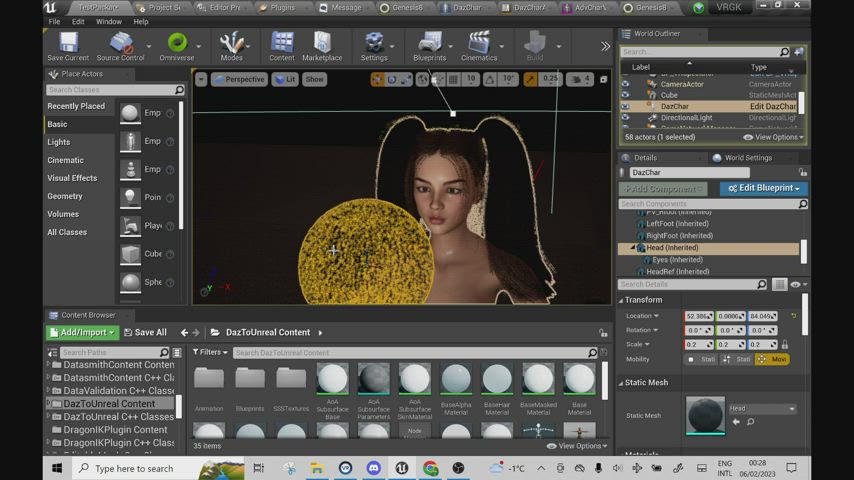This screenshot has width=854, height=480.
Task: Click the Lit view mode button
Action: pyautogui.click(x=285, y=80)
